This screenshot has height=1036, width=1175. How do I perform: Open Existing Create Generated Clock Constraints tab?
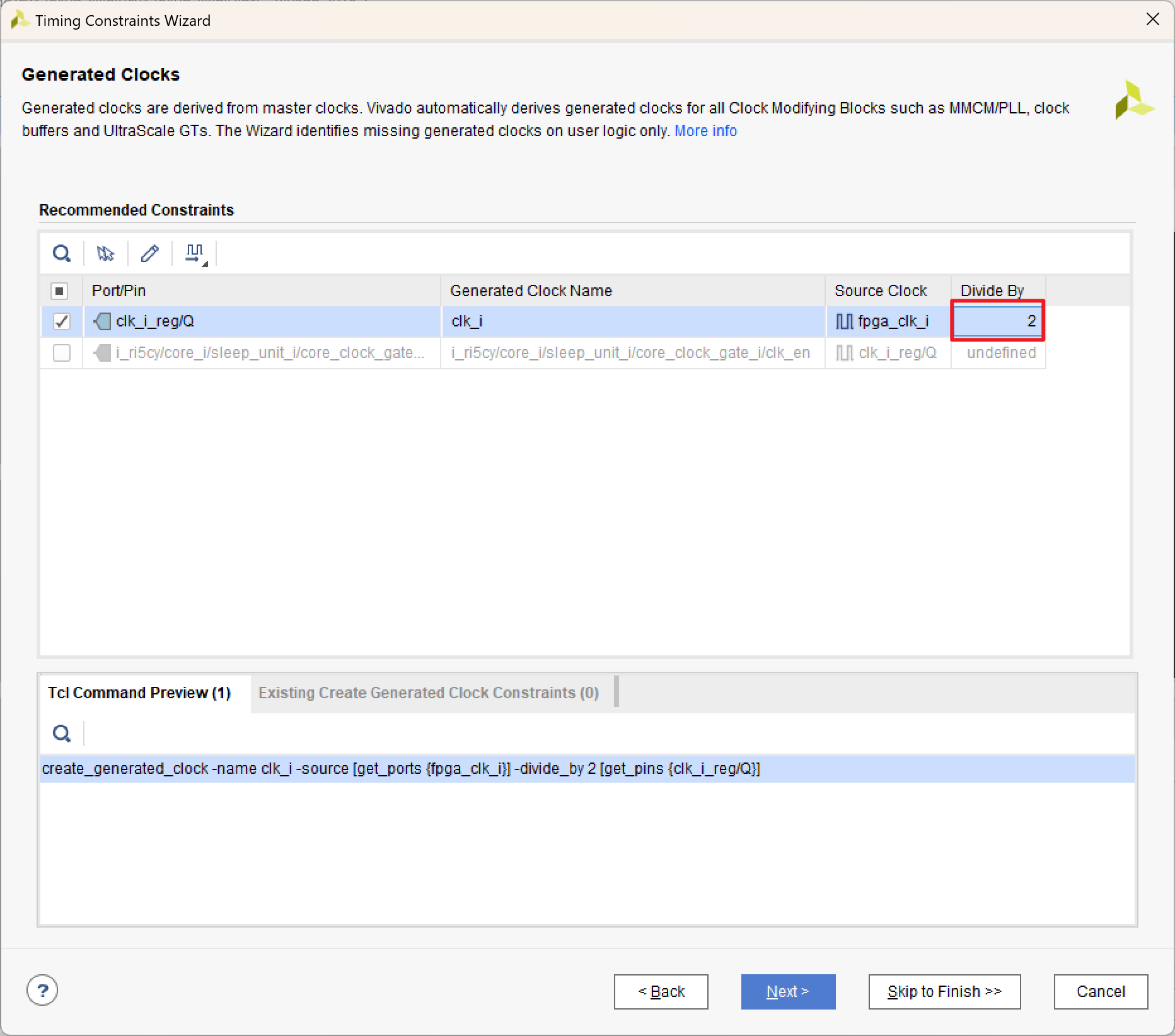(x=428, y=693)
